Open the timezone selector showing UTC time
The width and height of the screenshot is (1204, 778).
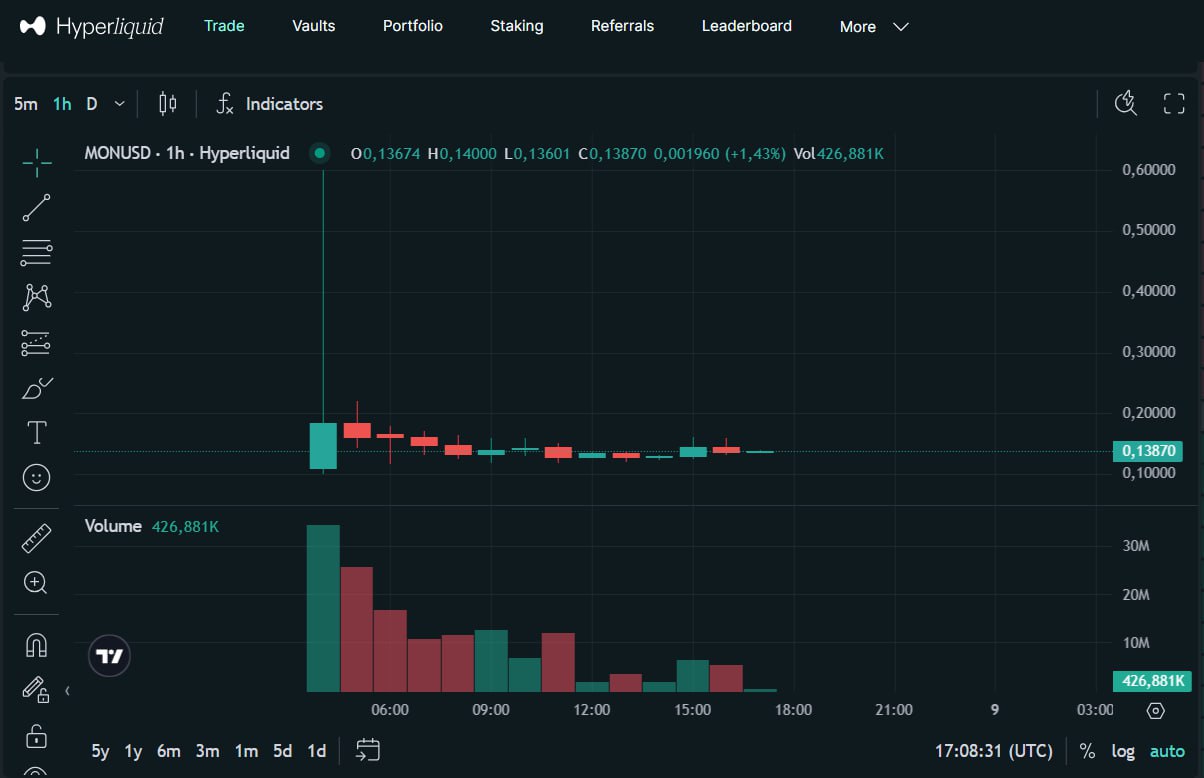coord(993,751)
